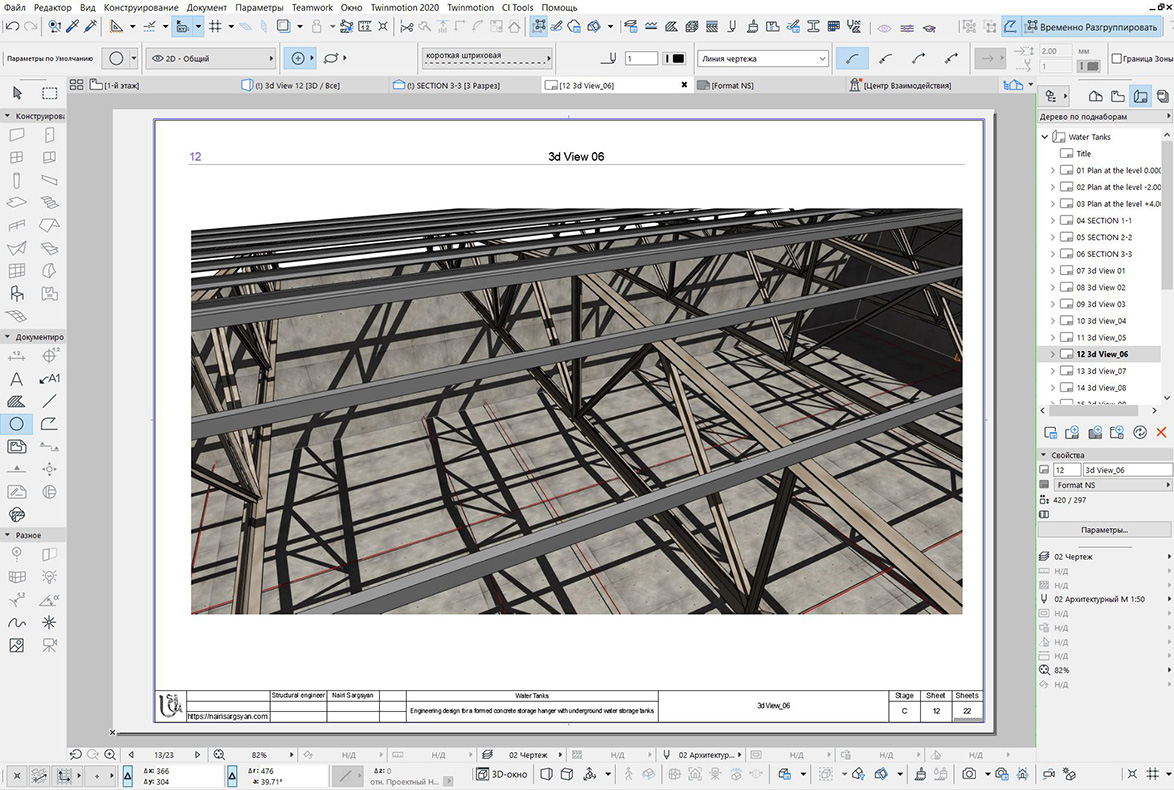Open Project Map icon in navigator

1095,96
